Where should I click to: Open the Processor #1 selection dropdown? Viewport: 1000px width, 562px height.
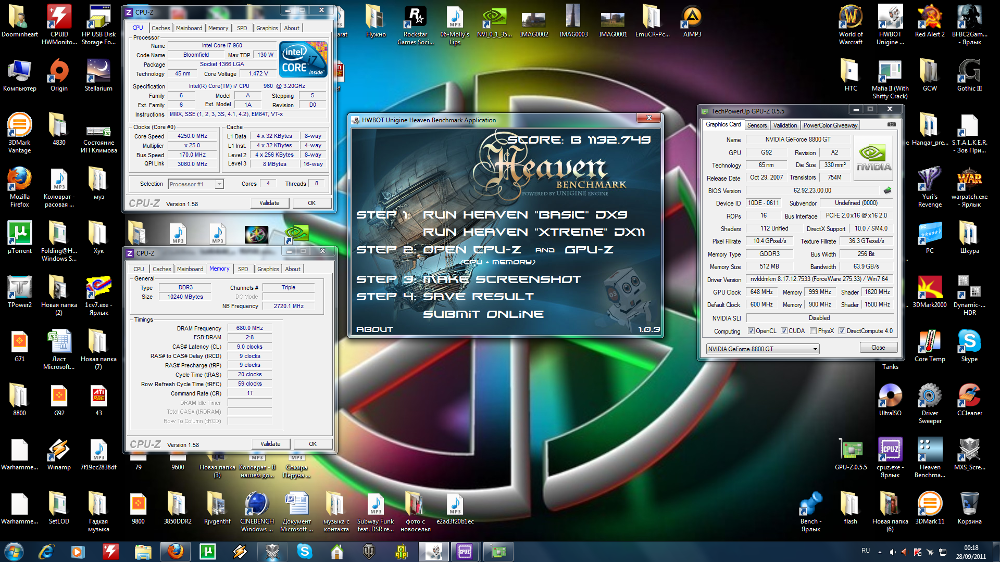pyautogui.click(x=196, y=184)
